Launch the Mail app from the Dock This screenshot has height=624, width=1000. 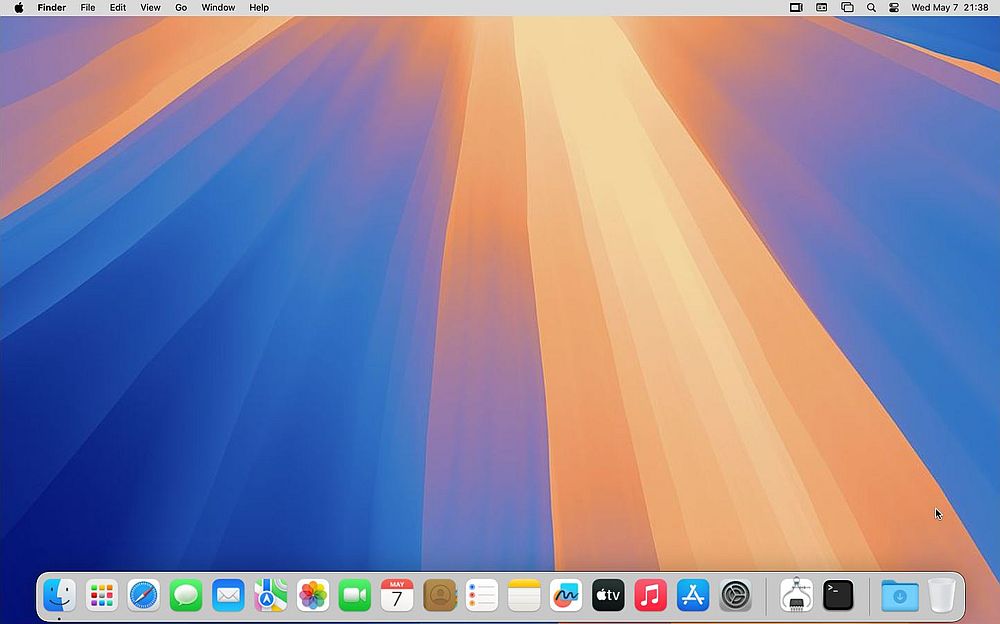pos(228,595)
